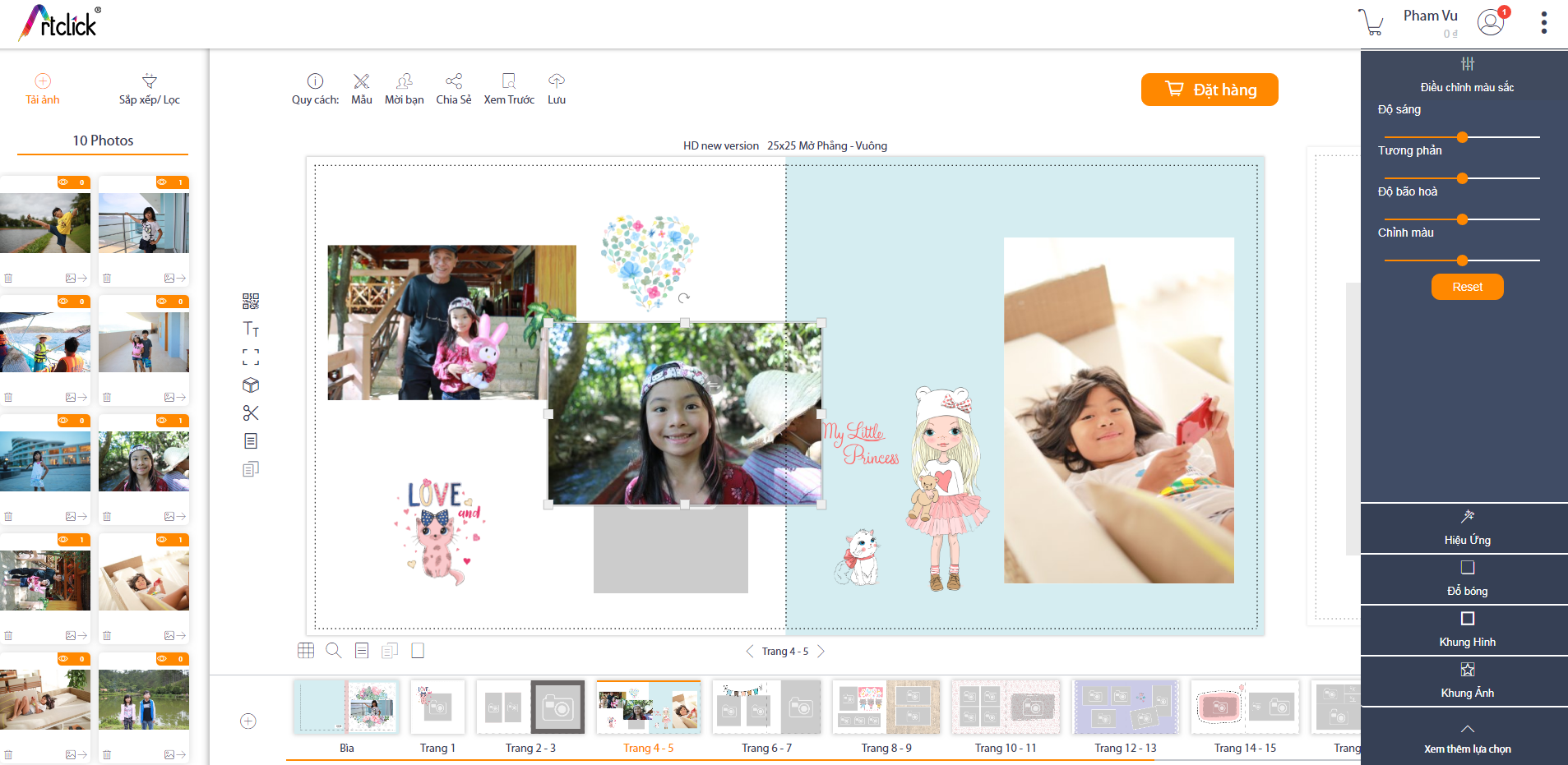Click the Chia Sẻ share icon
This screenshot has height=765, width=1568.
click(454, 81)
